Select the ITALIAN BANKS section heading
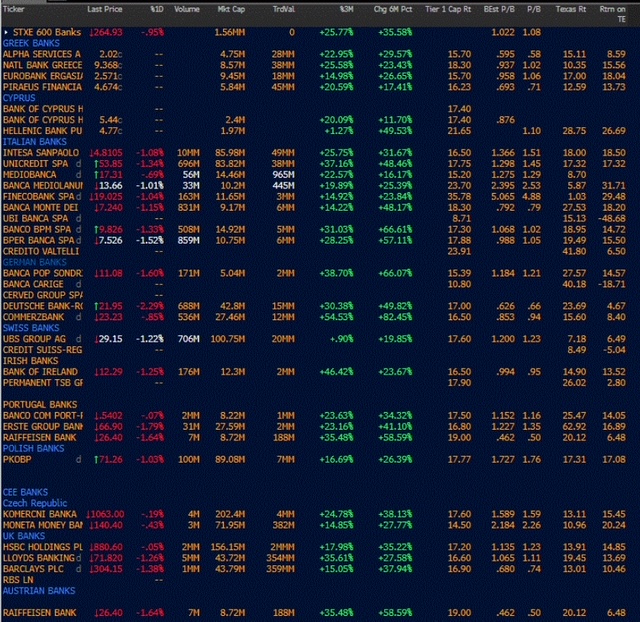Viewport: 640px width, 622px height. tap(35, 141)
